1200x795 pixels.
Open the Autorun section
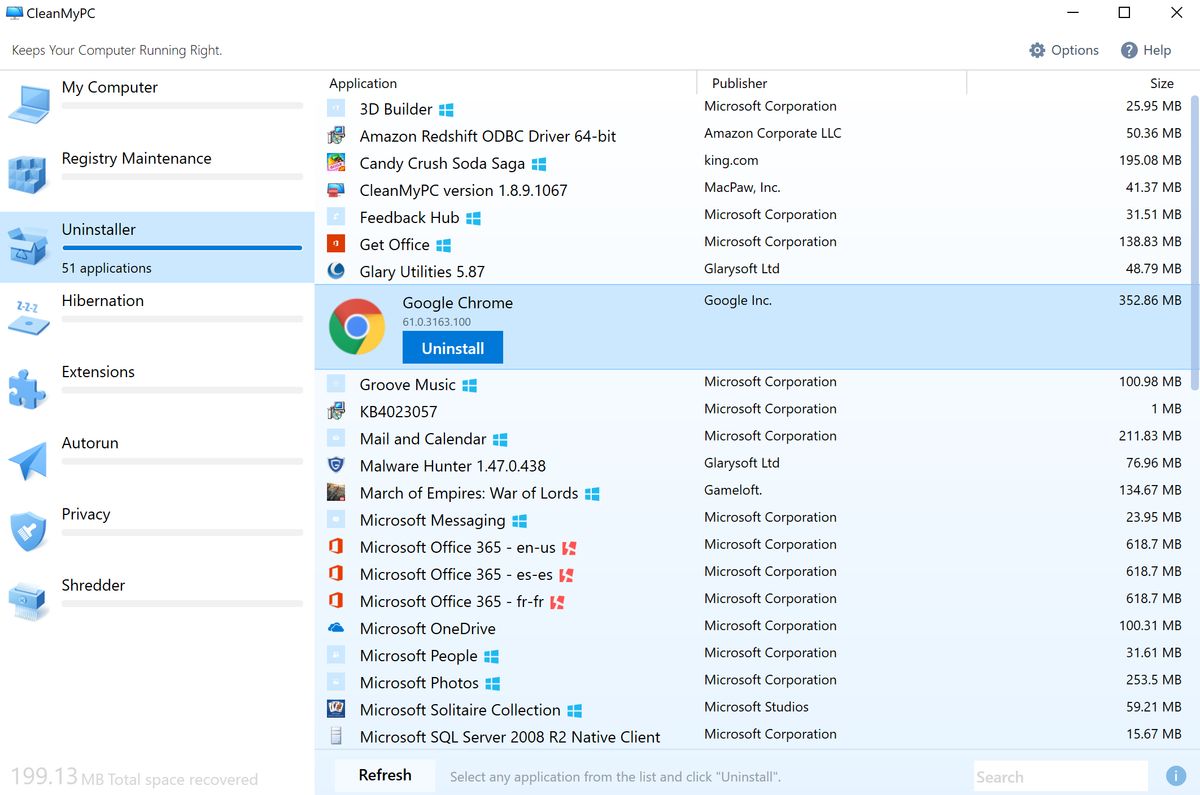tap(90, 443)
